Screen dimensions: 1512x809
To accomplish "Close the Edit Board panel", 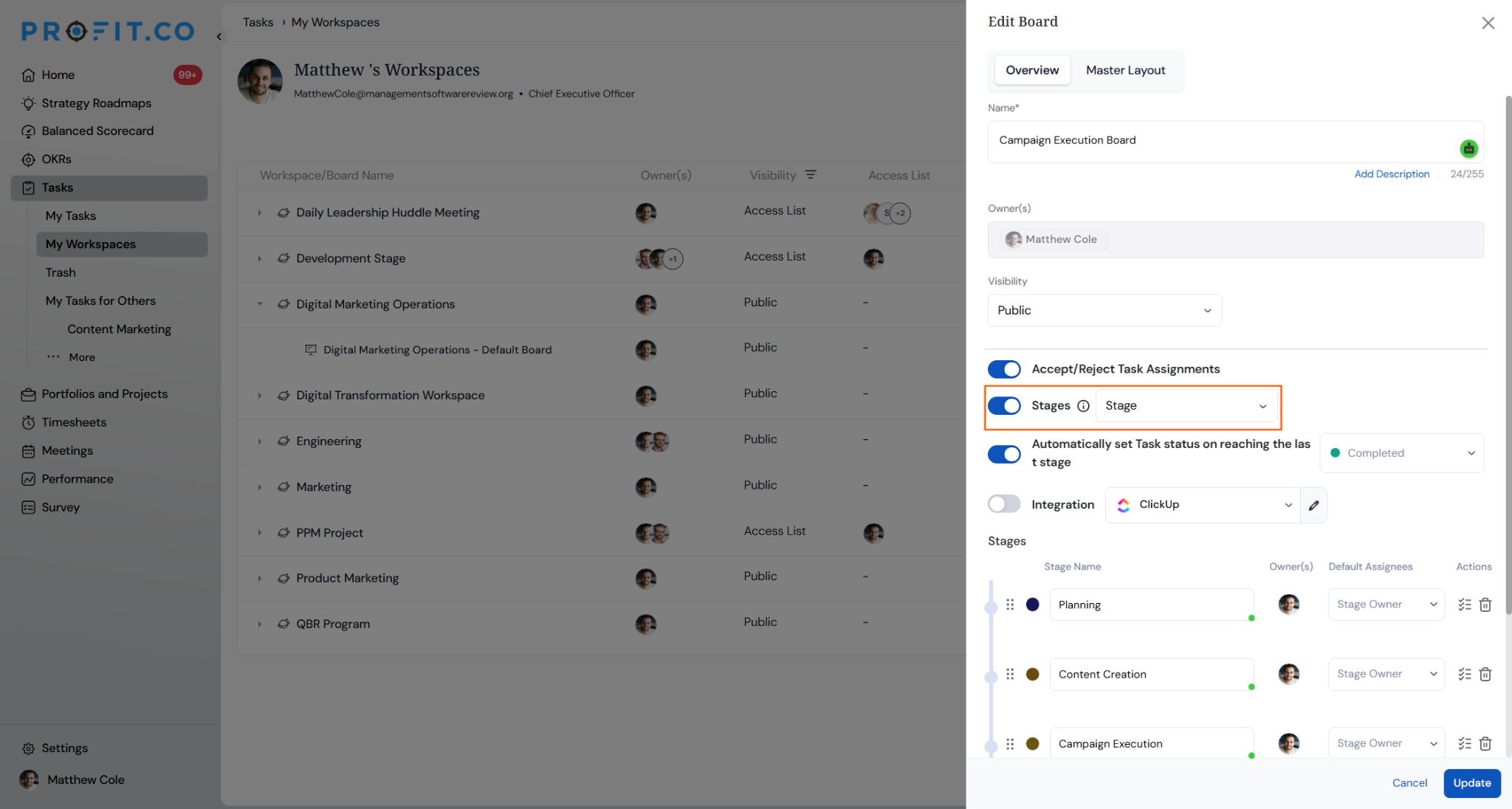I will [x=1488, y=23].
